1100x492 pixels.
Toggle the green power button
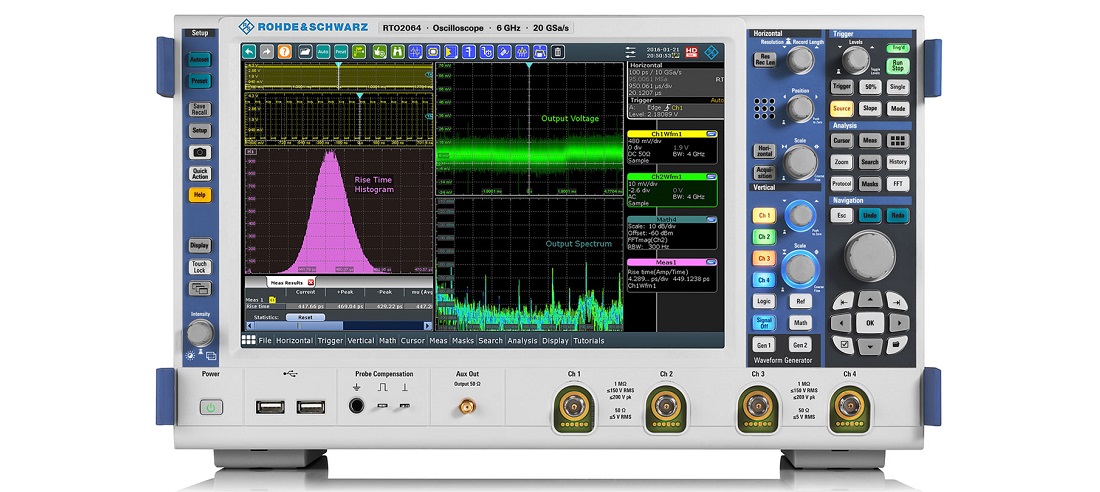pyautogui.click(x=211, y=407)
